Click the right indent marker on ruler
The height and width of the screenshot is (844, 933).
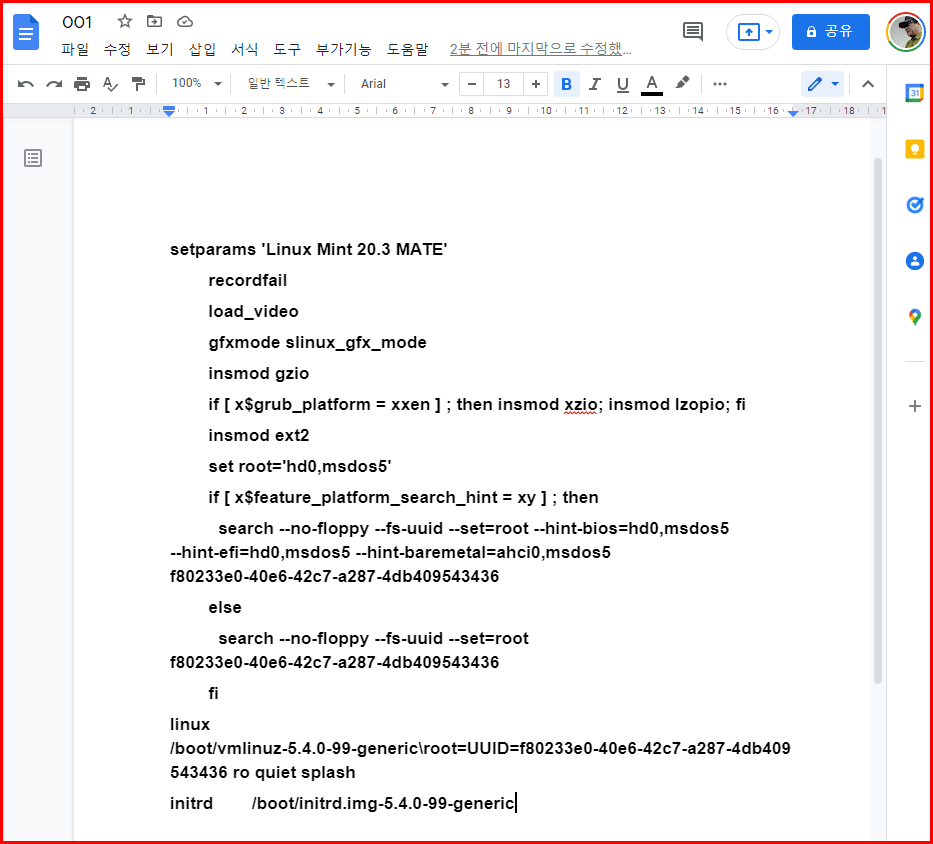[x=793, y=112]
